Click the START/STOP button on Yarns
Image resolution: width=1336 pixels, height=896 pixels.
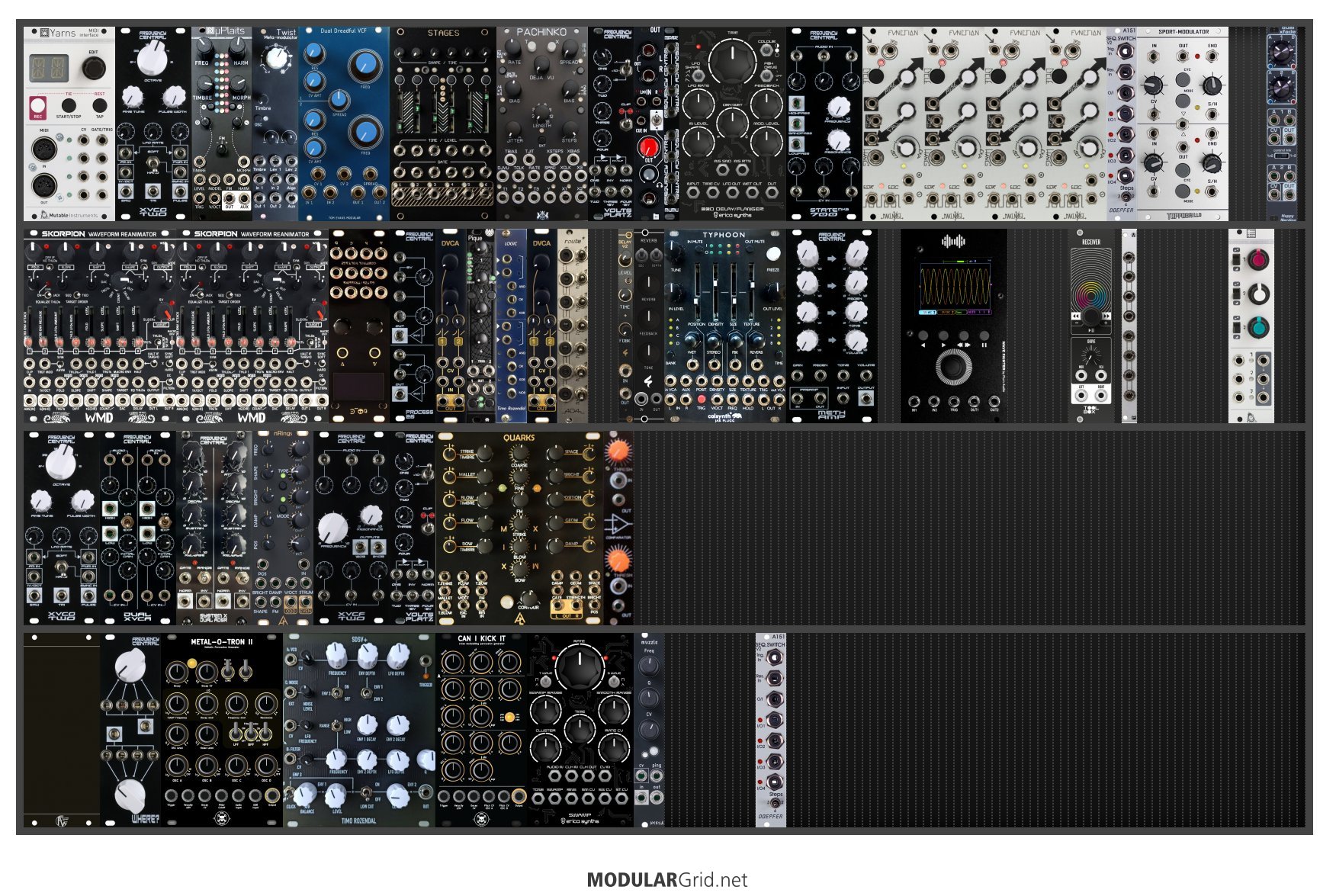click(x=68, y=104)
